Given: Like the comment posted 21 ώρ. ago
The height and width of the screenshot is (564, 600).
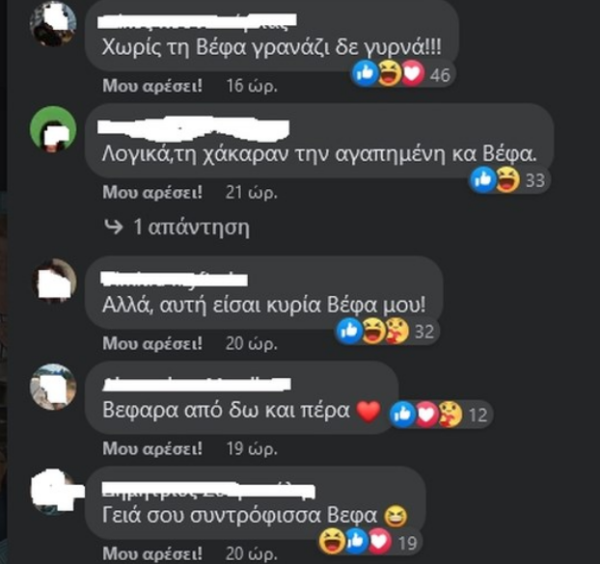Looking at the screenshot, I should (152, 192).
